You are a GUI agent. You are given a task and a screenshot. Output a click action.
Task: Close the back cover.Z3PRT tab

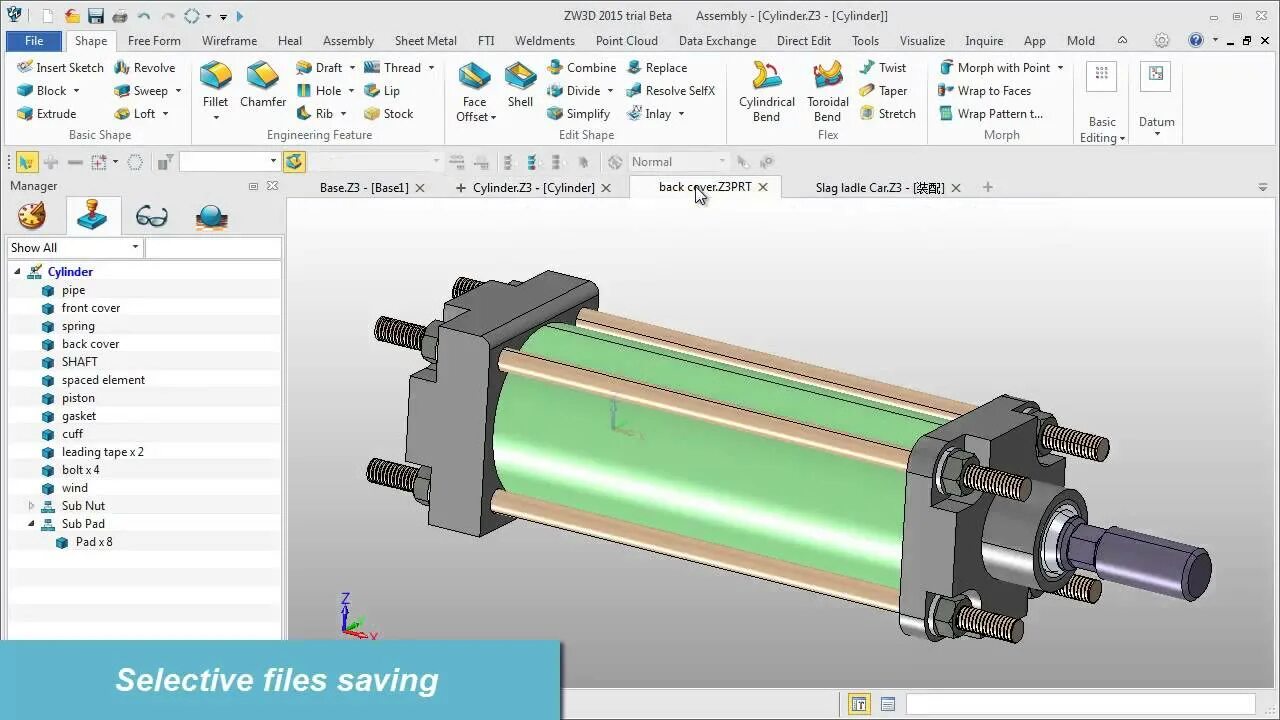coord(763,187)
